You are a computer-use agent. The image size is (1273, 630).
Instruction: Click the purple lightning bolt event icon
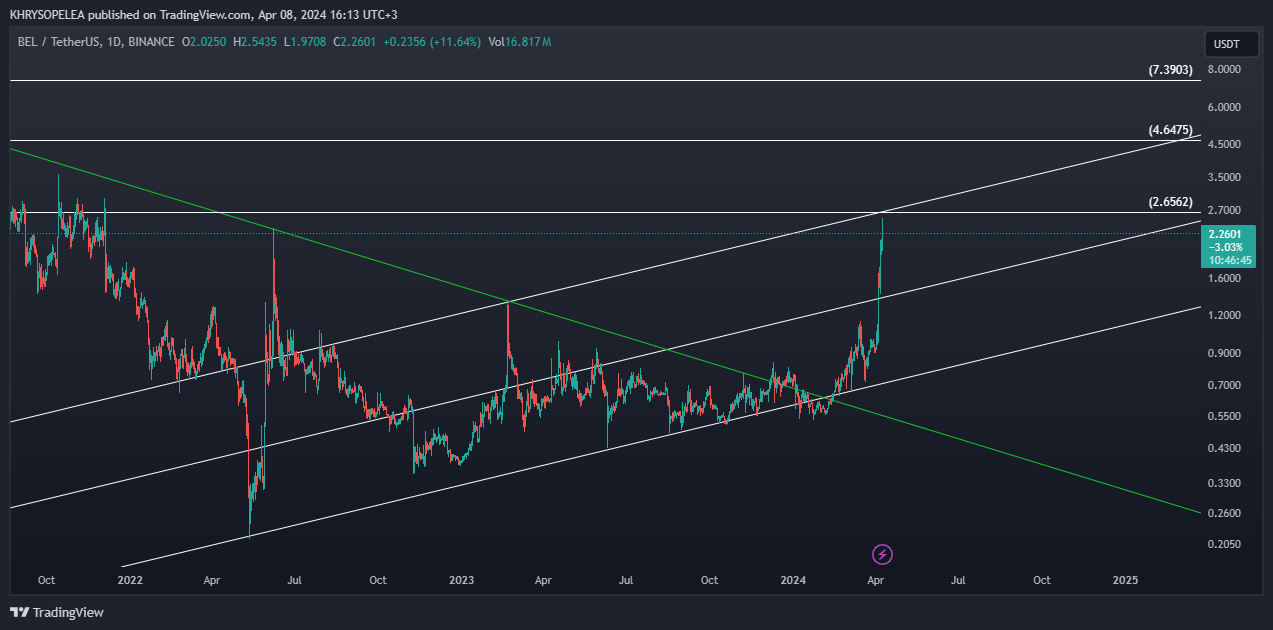point(882,554)
